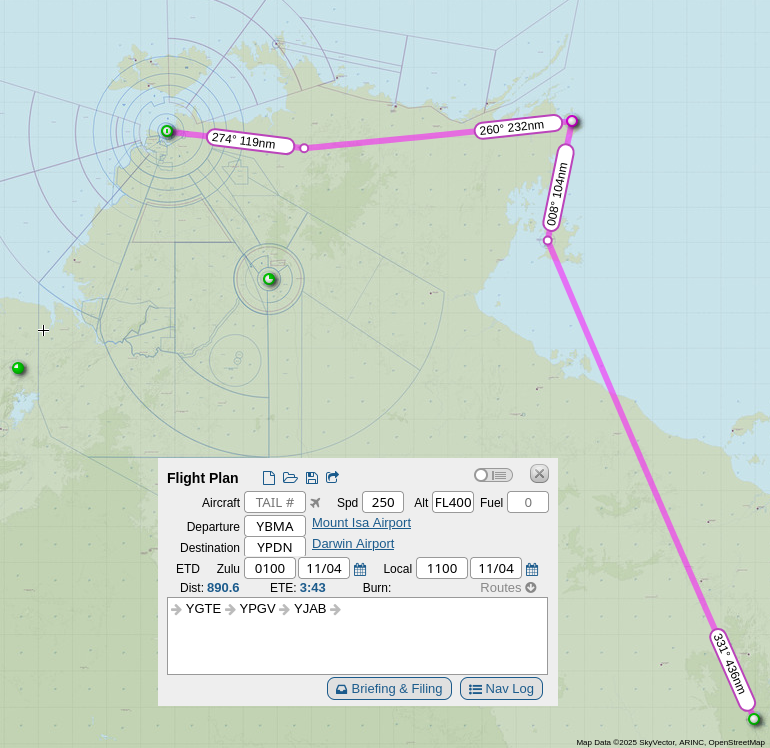Click the new flight plan document icon

click(269, 478)
